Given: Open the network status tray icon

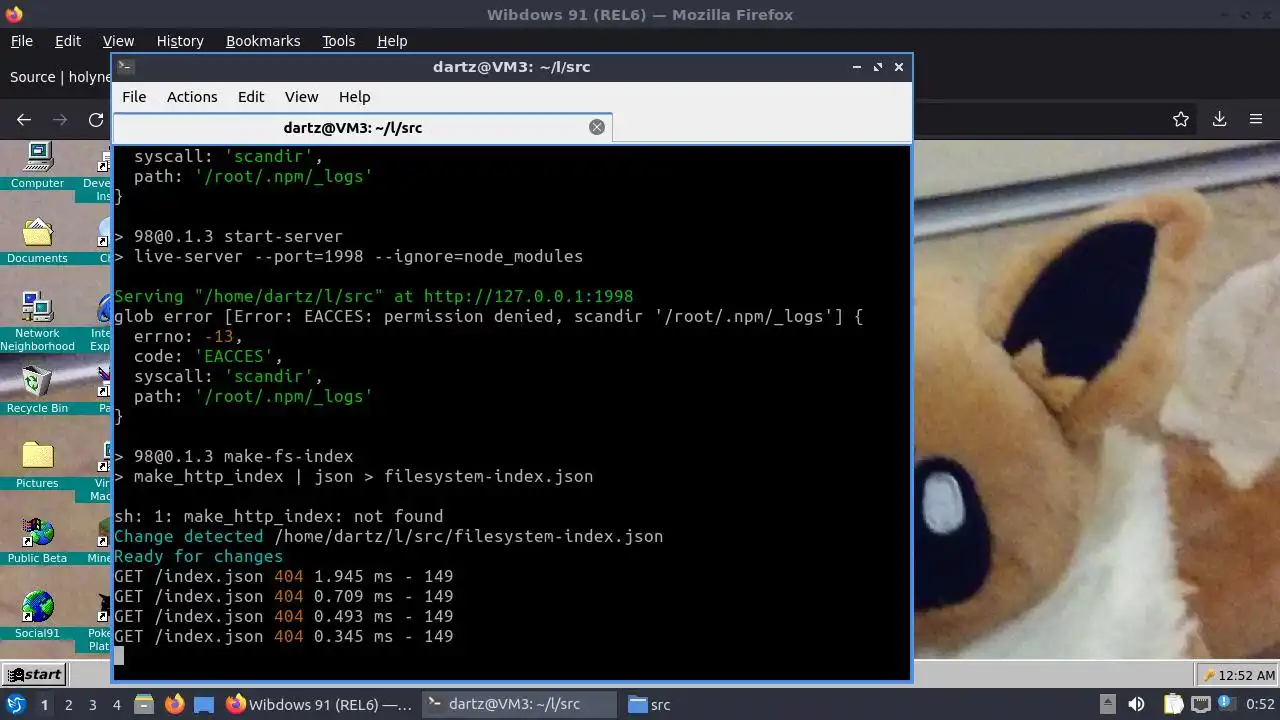Looking at the screenshot, I should coord(1201,704).
